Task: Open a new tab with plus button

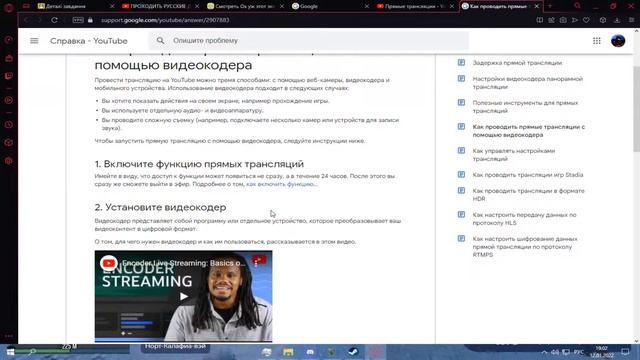Action: click(x=550, y=6)
